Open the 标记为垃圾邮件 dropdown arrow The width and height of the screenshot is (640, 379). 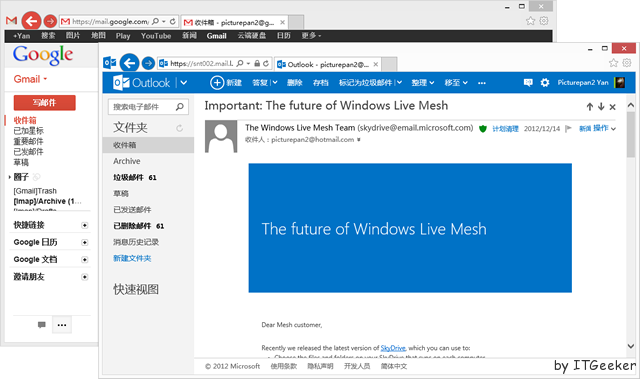399,83
